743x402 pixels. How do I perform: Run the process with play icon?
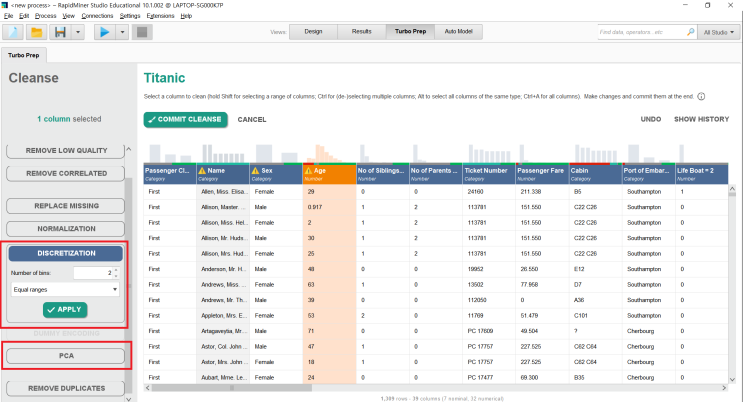point(105,32)
